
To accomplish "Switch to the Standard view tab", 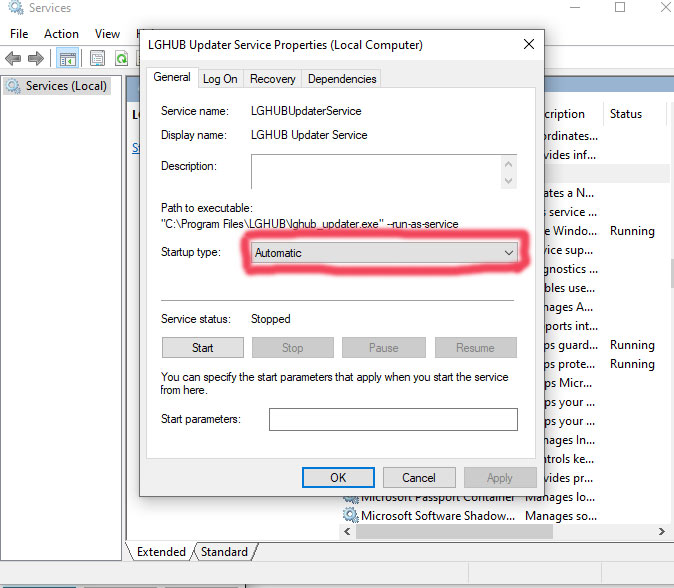I will point(224,551).
